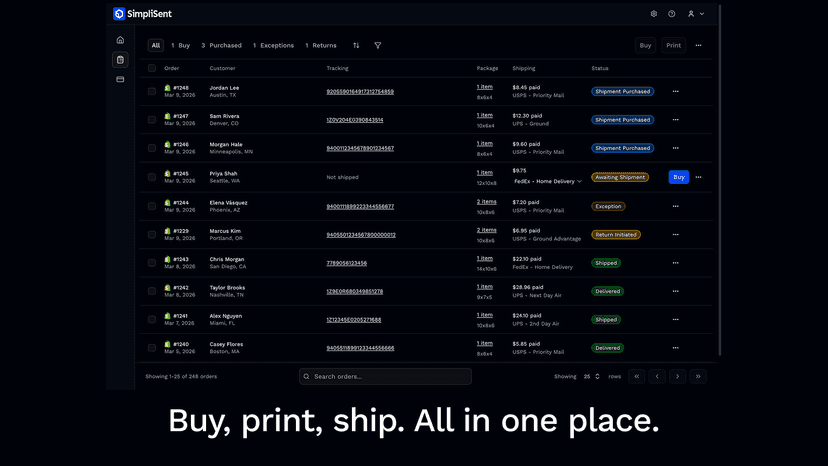Screen dimensions: 828x466
Task: Select checkbox for order #1247
Action: pyautogui.click(x=152, y=120)
